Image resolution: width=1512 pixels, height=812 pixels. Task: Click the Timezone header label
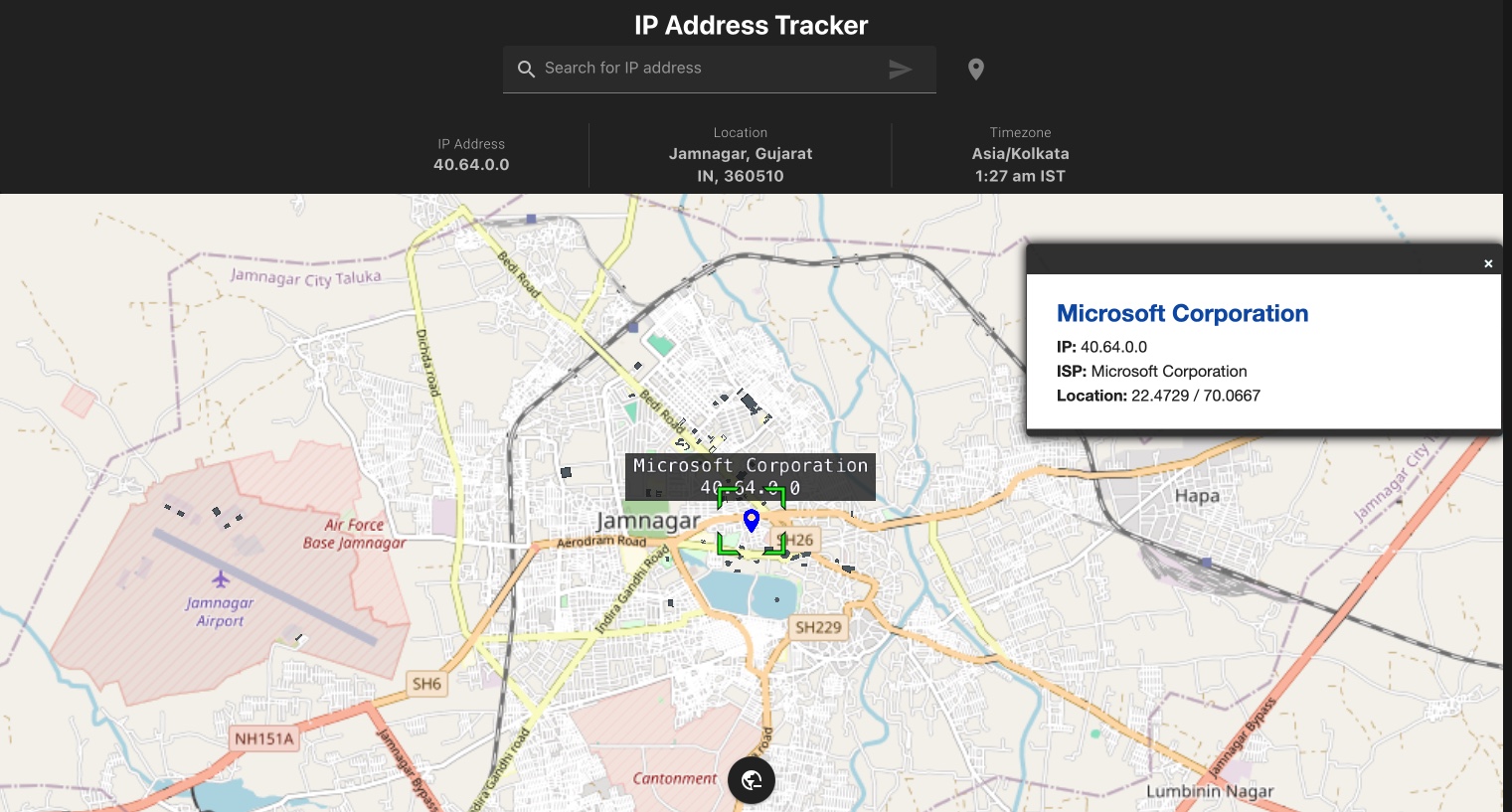[x=1020, y=132]
